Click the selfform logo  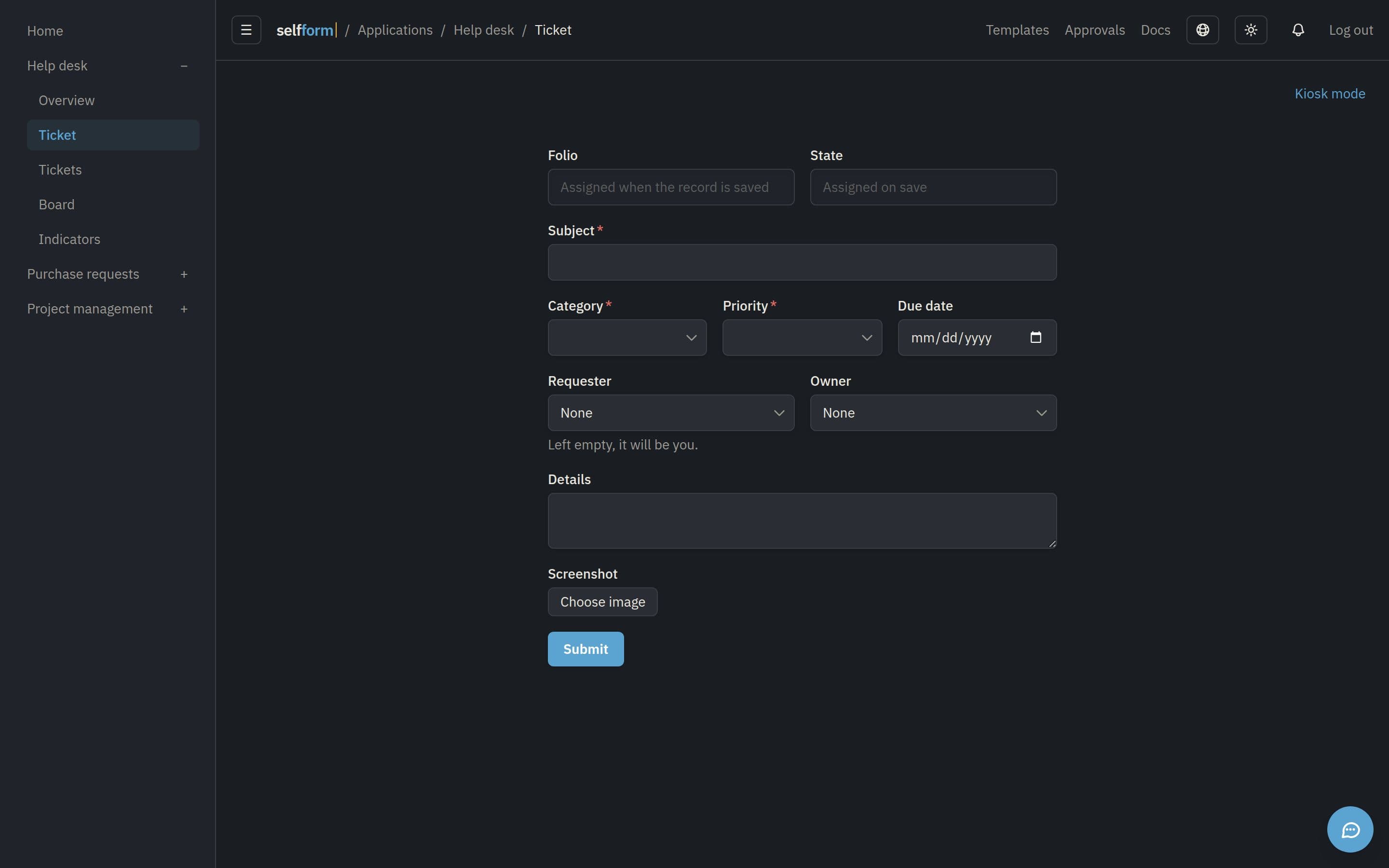pyautogui.click(x=306, y=30)
